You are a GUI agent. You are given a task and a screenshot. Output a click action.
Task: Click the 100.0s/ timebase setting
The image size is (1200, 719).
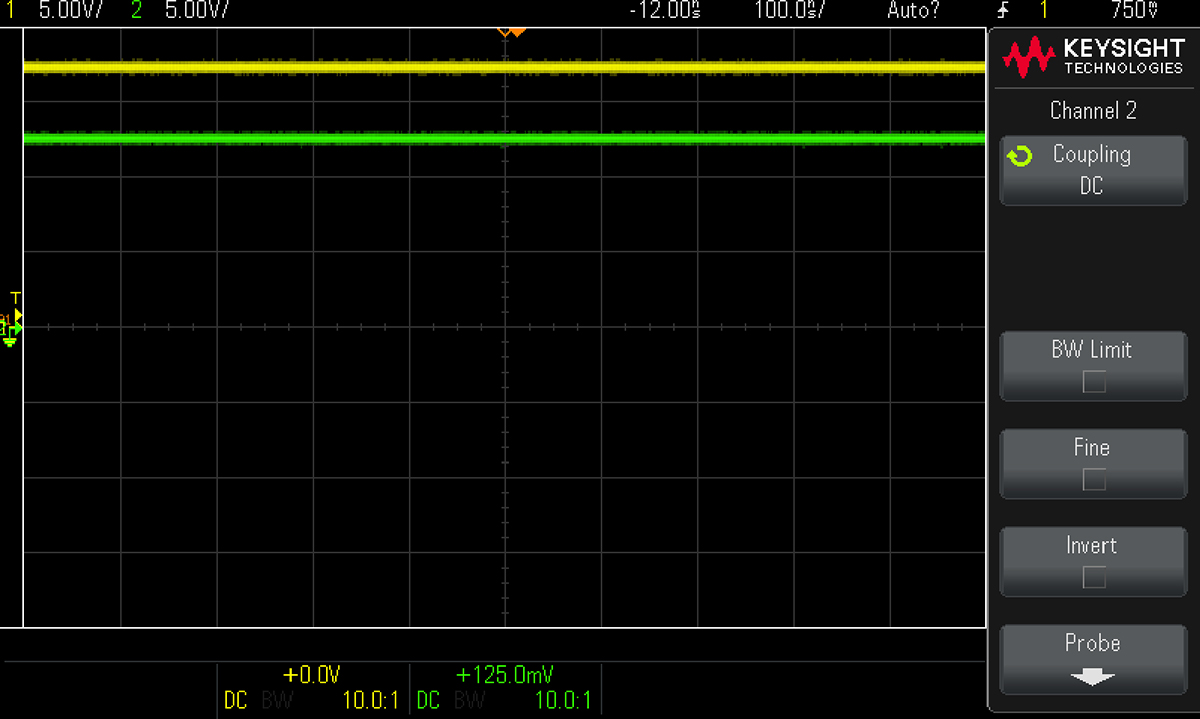click(x=789, y=11)
